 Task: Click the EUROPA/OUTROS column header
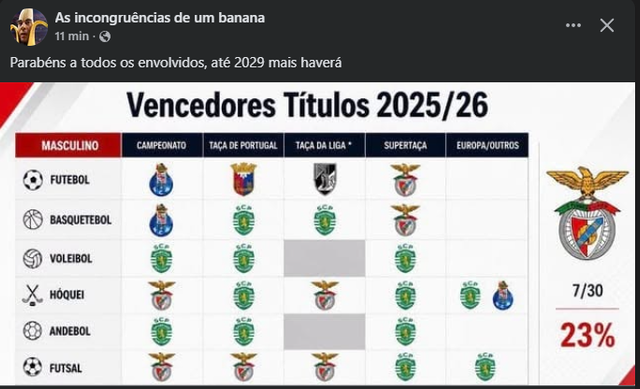(487, 145)
